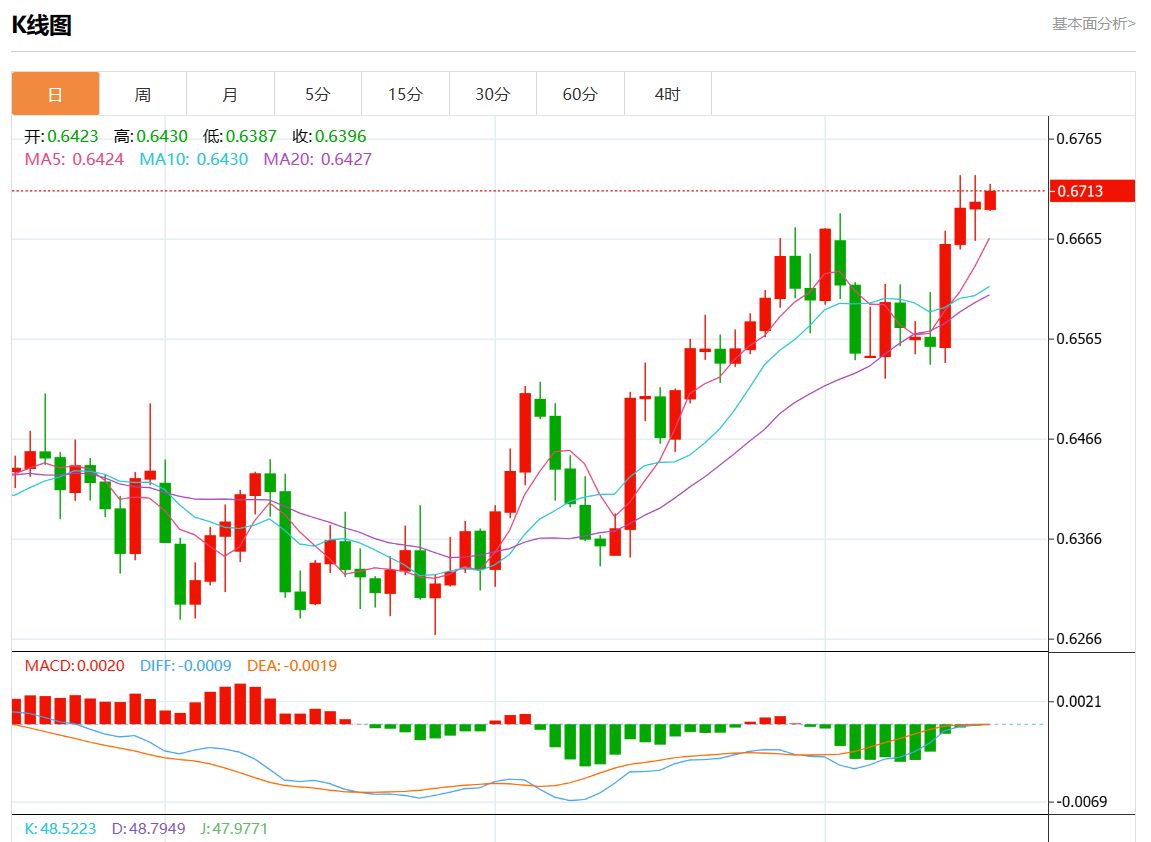
Task: Select the 日 daily chart tab
Action: click(55, 94)
